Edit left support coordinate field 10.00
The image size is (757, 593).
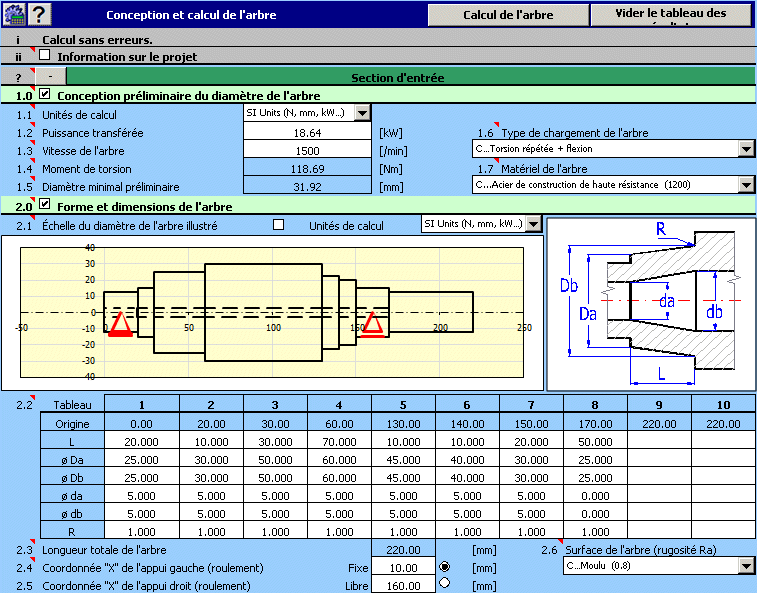pyautogui.click(x=403, y=568)
